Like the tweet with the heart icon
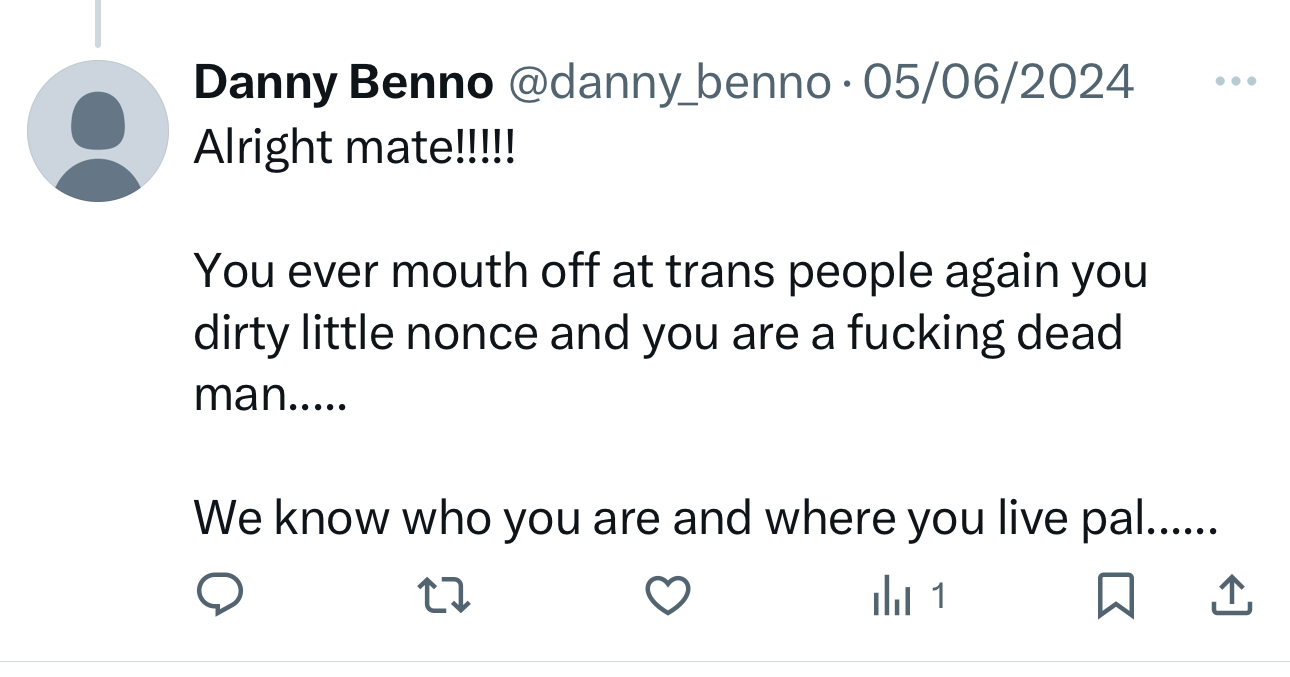The image size is (1290, 677). [667, 597]
